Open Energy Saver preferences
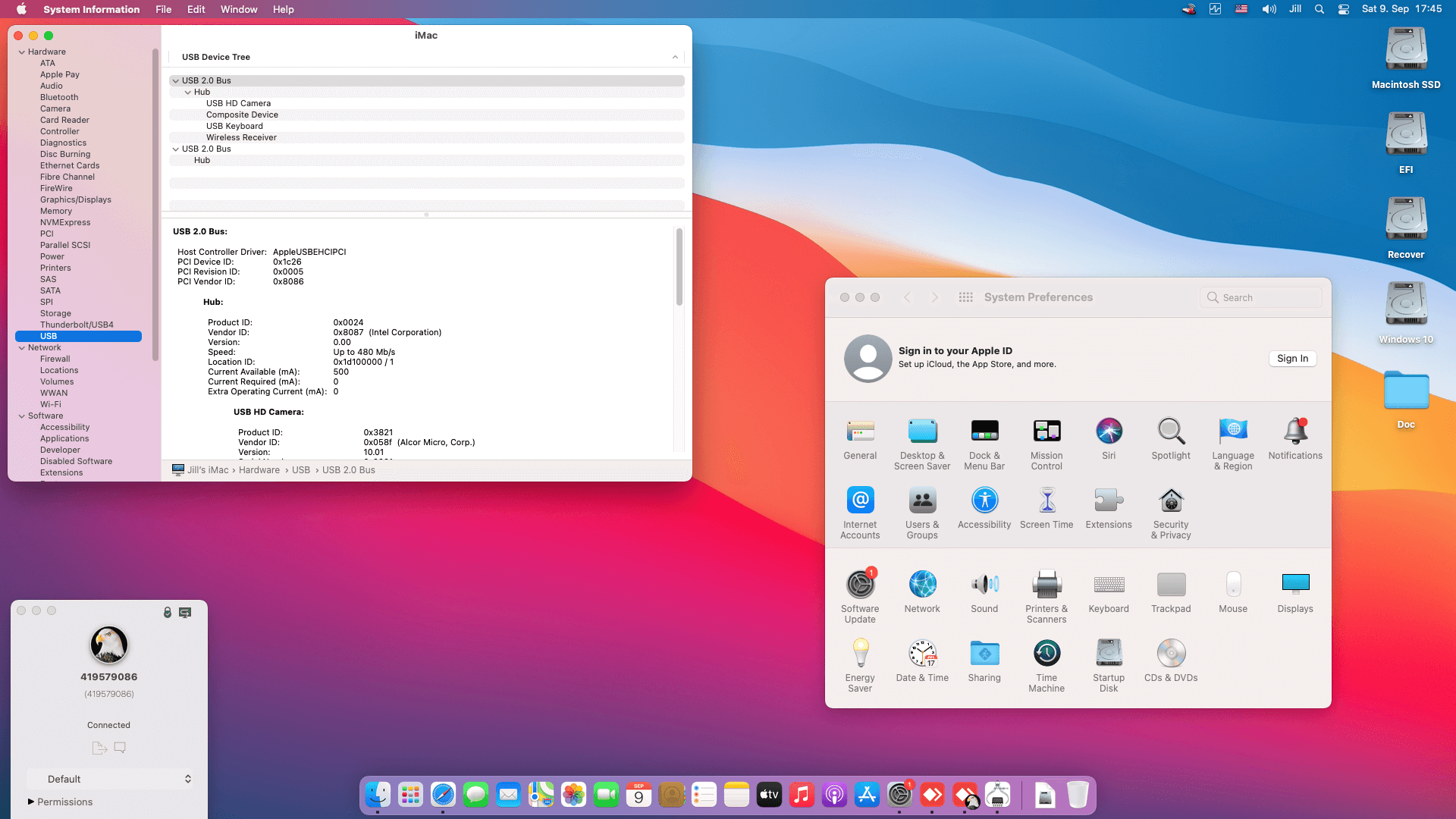The image size is (1456, 819). point(860,667)
